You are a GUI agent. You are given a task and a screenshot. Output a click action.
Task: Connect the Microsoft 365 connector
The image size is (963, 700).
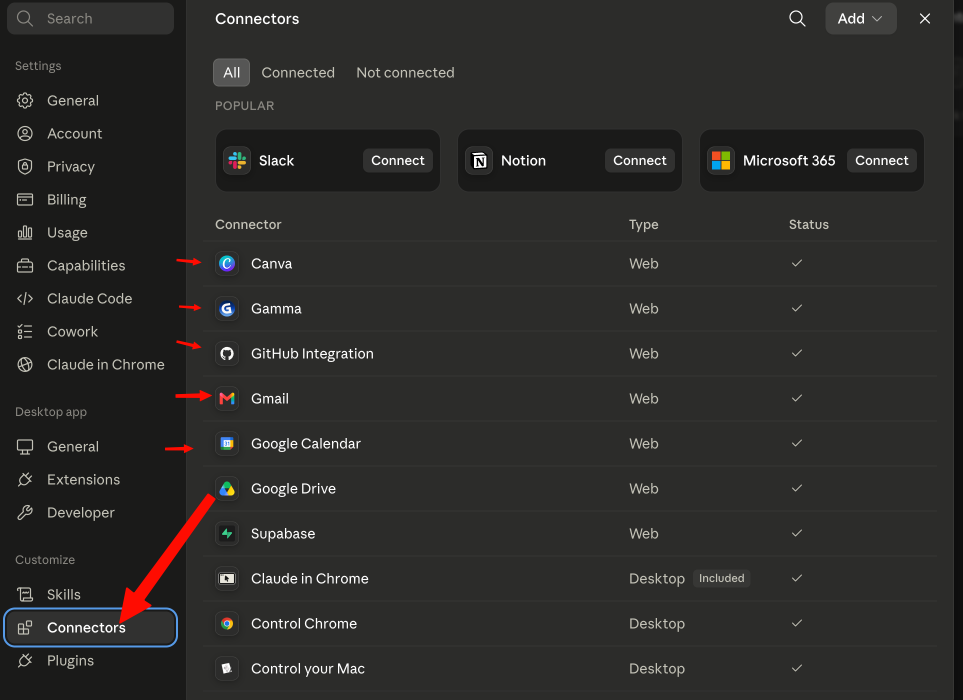(881, 161)
